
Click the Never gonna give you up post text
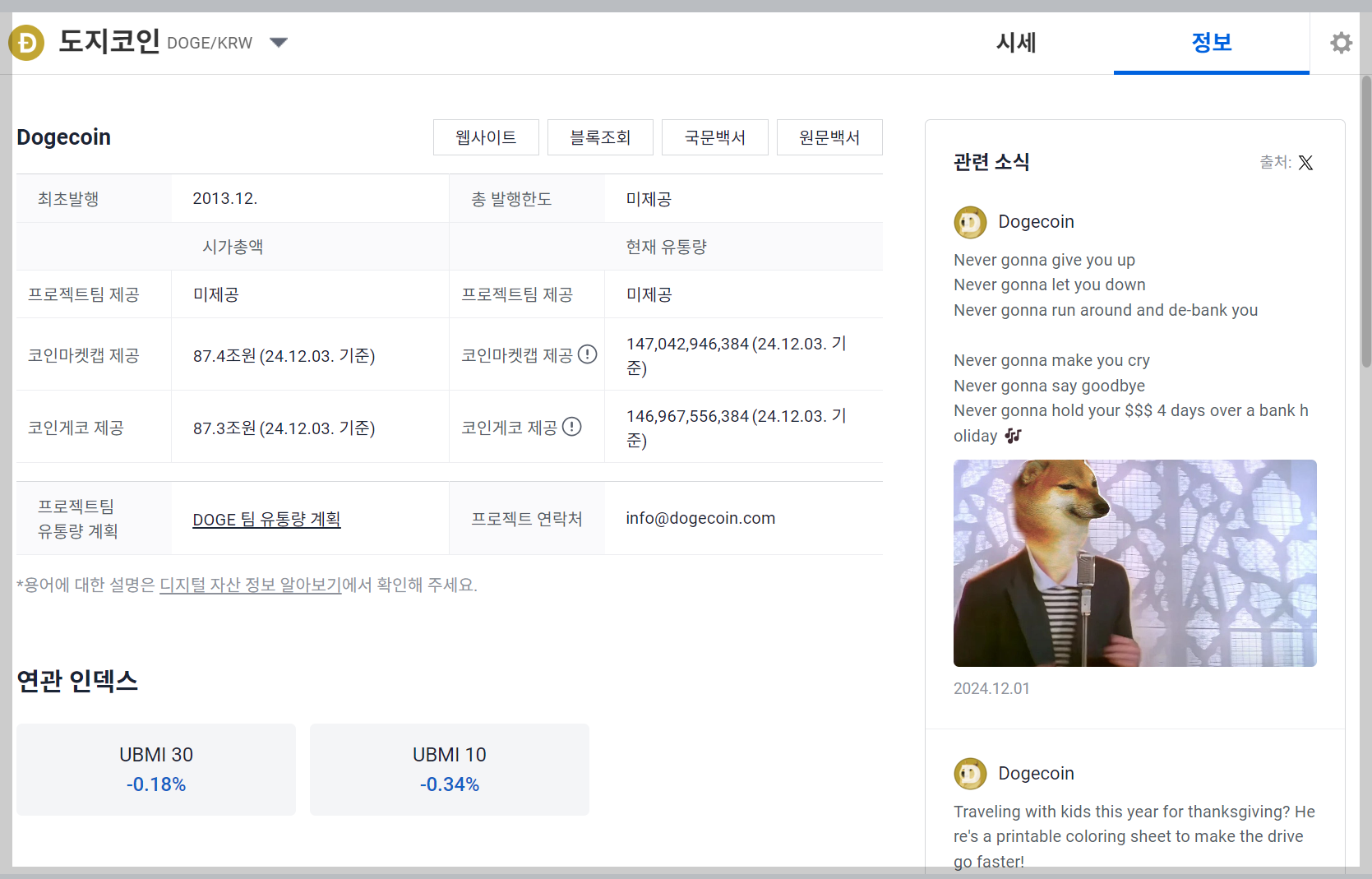[1130, 348]
